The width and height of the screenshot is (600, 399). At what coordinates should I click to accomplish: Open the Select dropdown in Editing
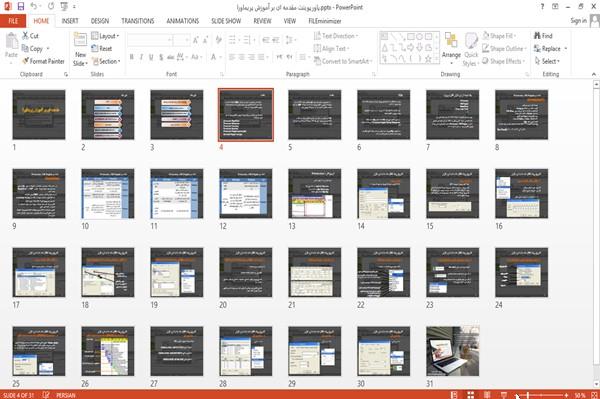pyautogui.click(x=547, y=61)
